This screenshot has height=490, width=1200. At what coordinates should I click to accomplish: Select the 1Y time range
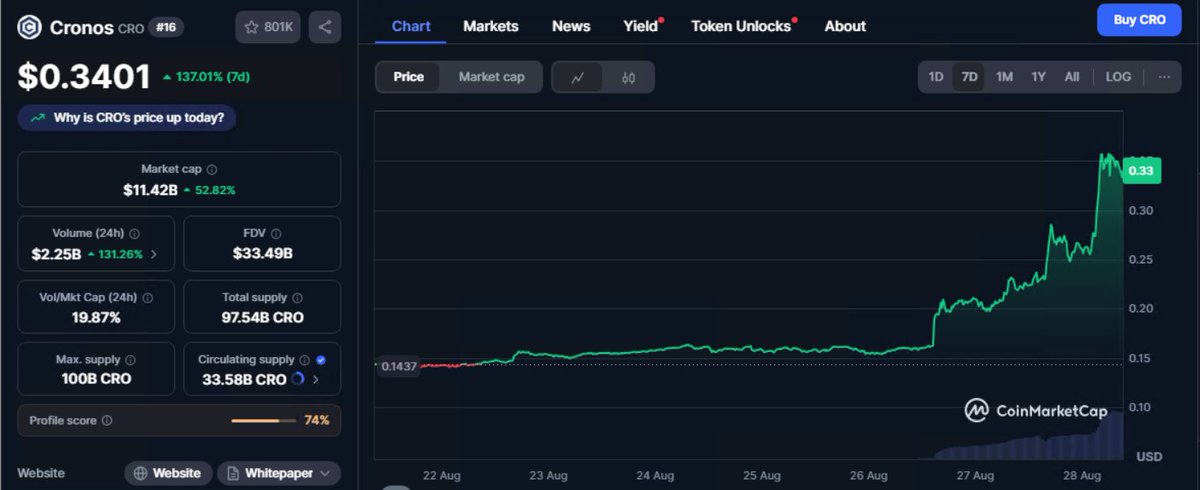tap(1038, 77)
